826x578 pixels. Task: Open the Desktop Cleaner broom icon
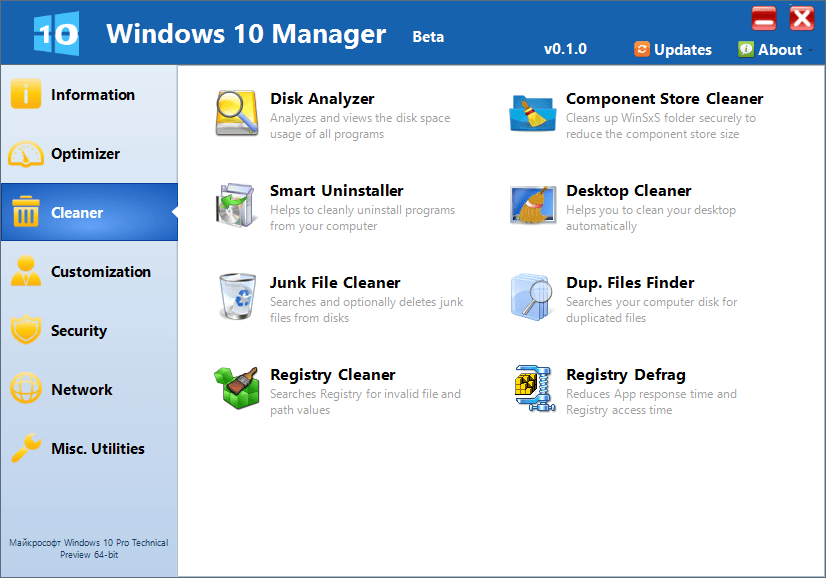(x=533, y=205)
